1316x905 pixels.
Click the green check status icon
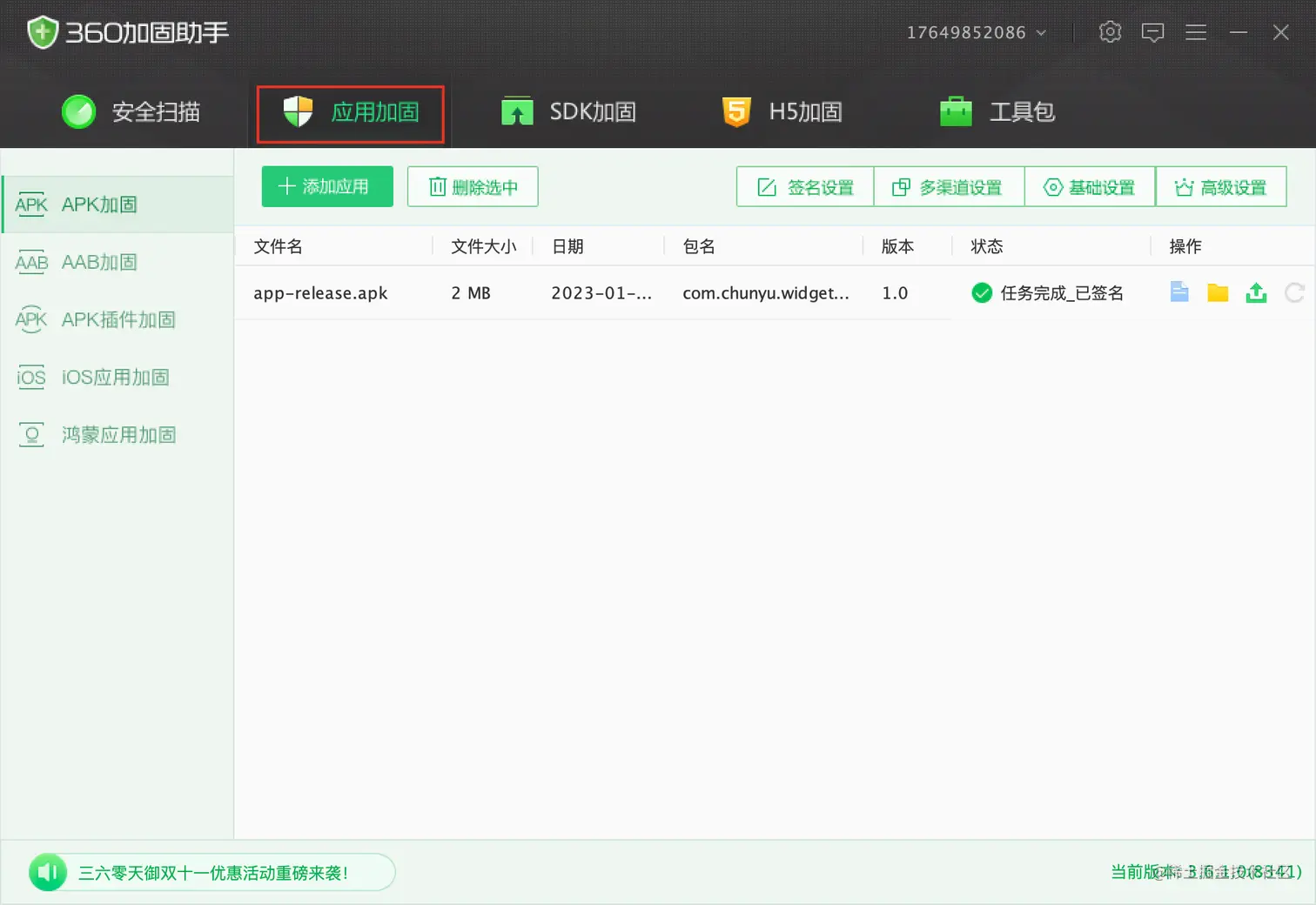982,293
